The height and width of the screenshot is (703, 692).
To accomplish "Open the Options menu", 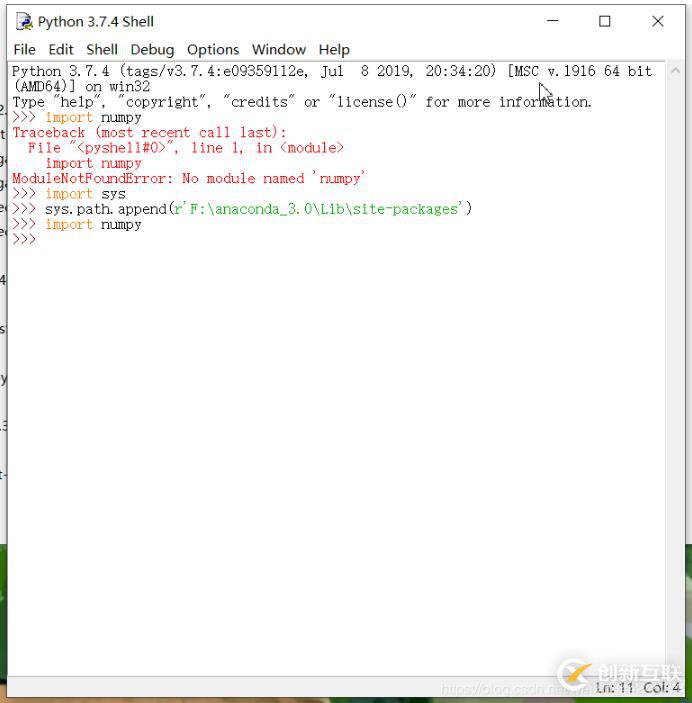I will point(213,49).
